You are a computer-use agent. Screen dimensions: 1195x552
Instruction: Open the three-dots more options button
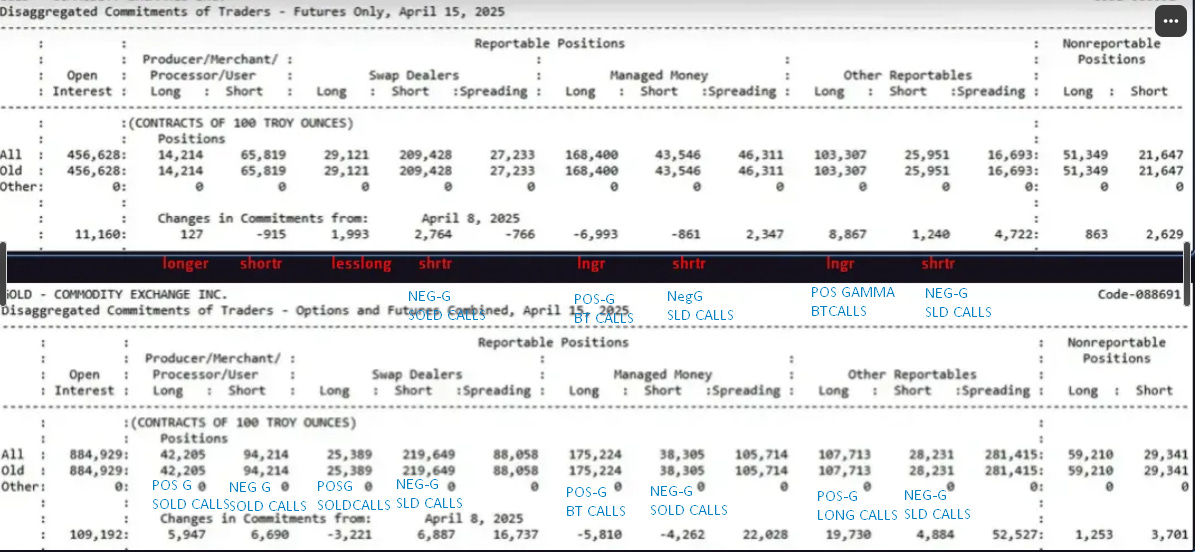click(1171, 22)
